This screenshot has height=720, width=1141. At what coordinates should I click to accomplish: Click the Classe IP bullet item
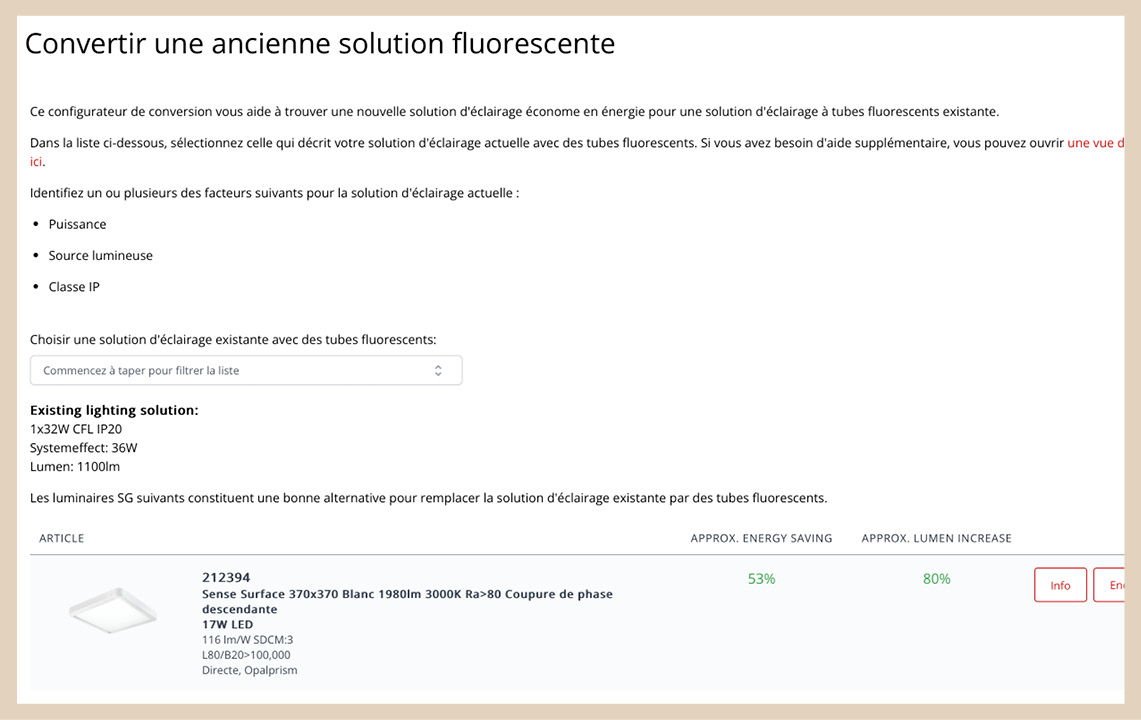point(73,287)
